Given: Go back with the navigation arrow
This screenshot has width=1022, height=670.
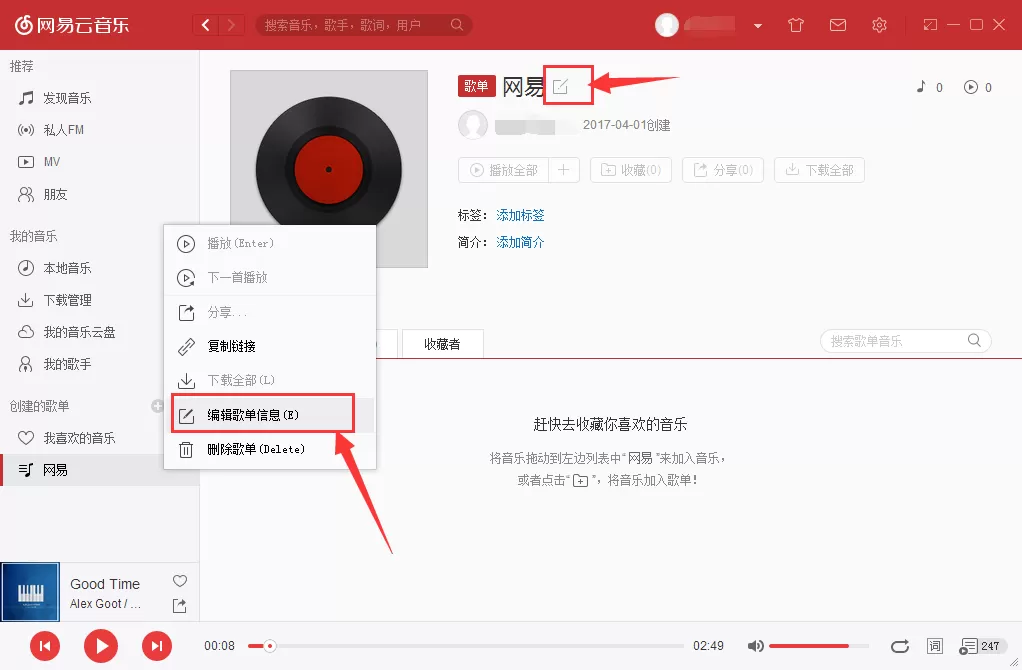Looking at the screenshot, I should click(x=206, y=25).
